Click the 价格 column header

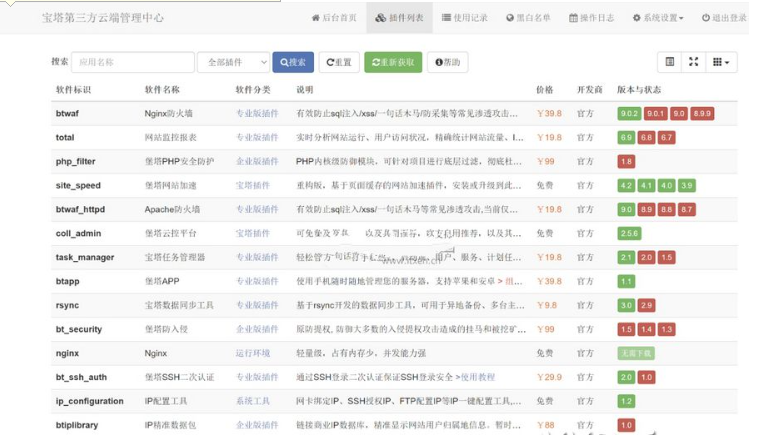click(x=545, y=90)
